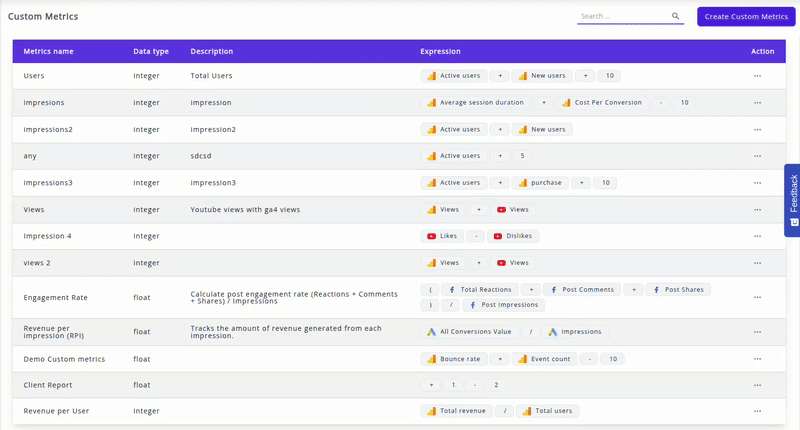Select the Cost Per Conversion chip

point(602,102)
